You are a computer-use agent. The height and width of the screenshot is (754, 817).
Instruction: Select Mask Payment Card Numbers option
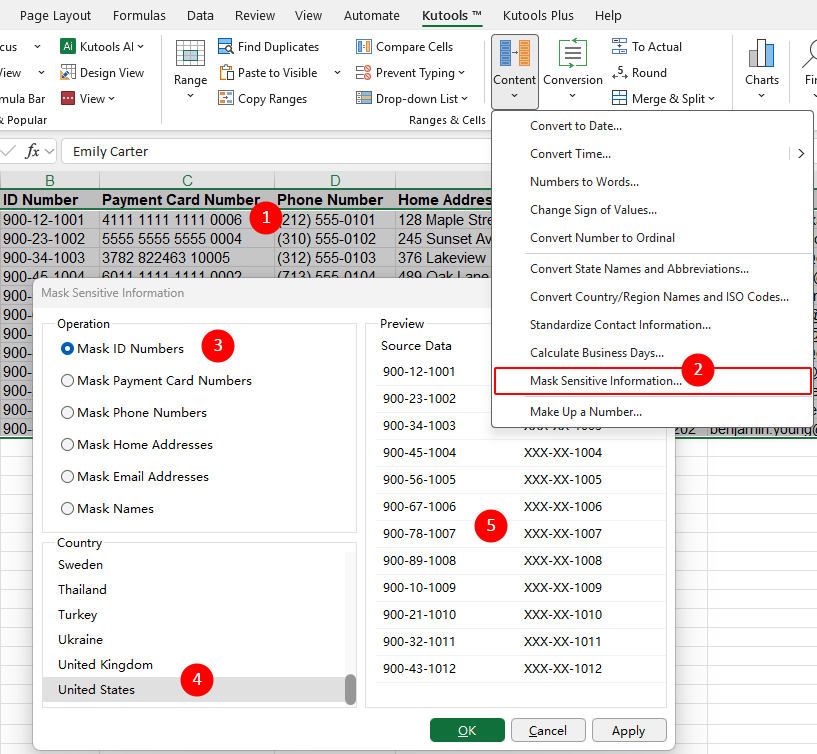tap(67, 381)
